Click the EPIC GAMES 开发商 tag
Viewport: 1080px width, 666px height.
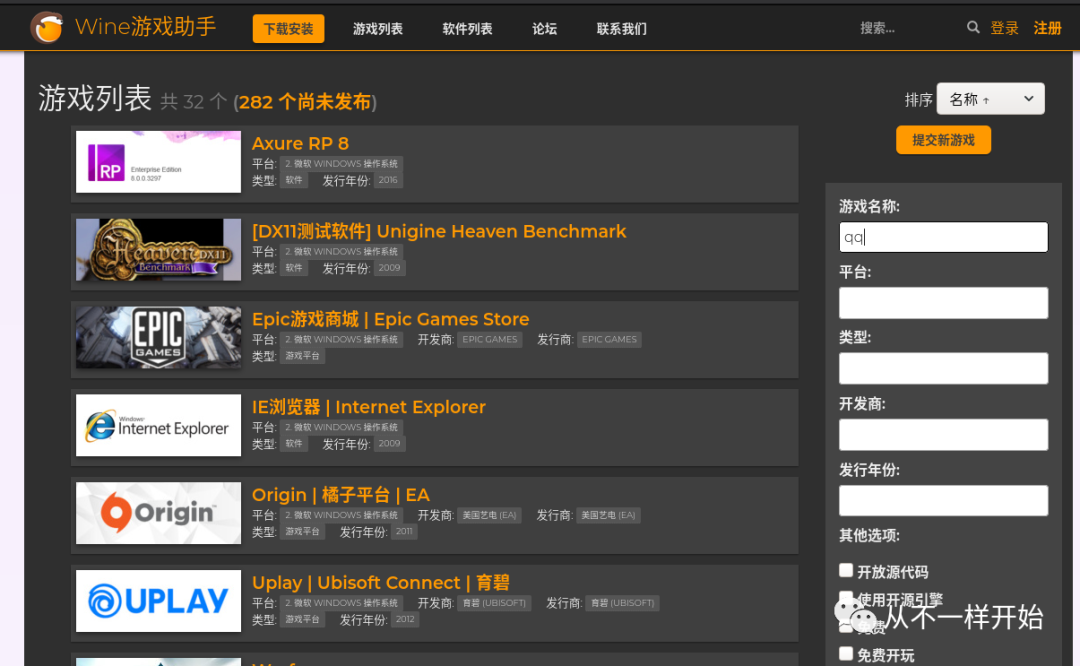490,340
